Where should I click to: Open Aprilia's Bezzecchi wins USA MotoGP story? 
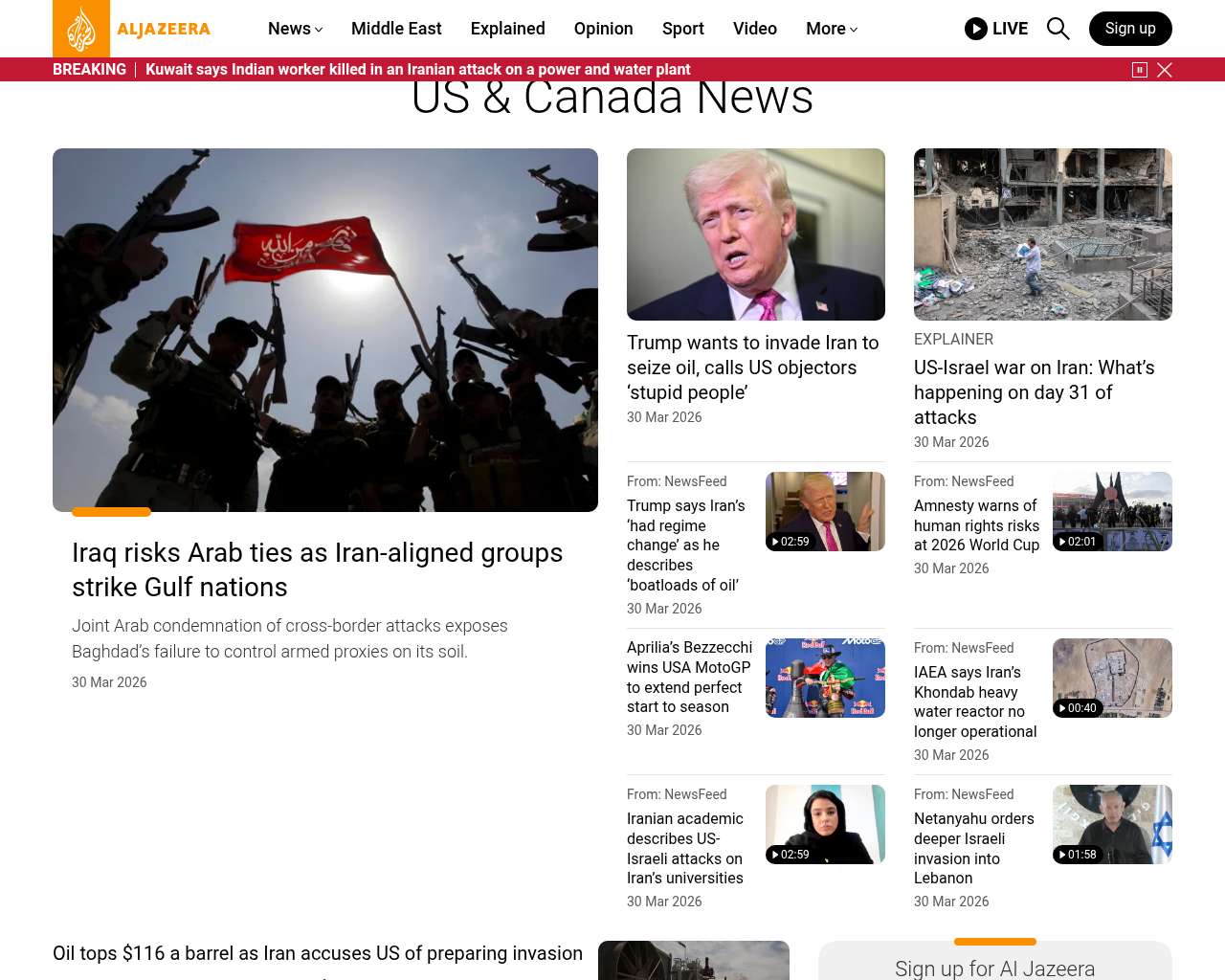(689, 678)
